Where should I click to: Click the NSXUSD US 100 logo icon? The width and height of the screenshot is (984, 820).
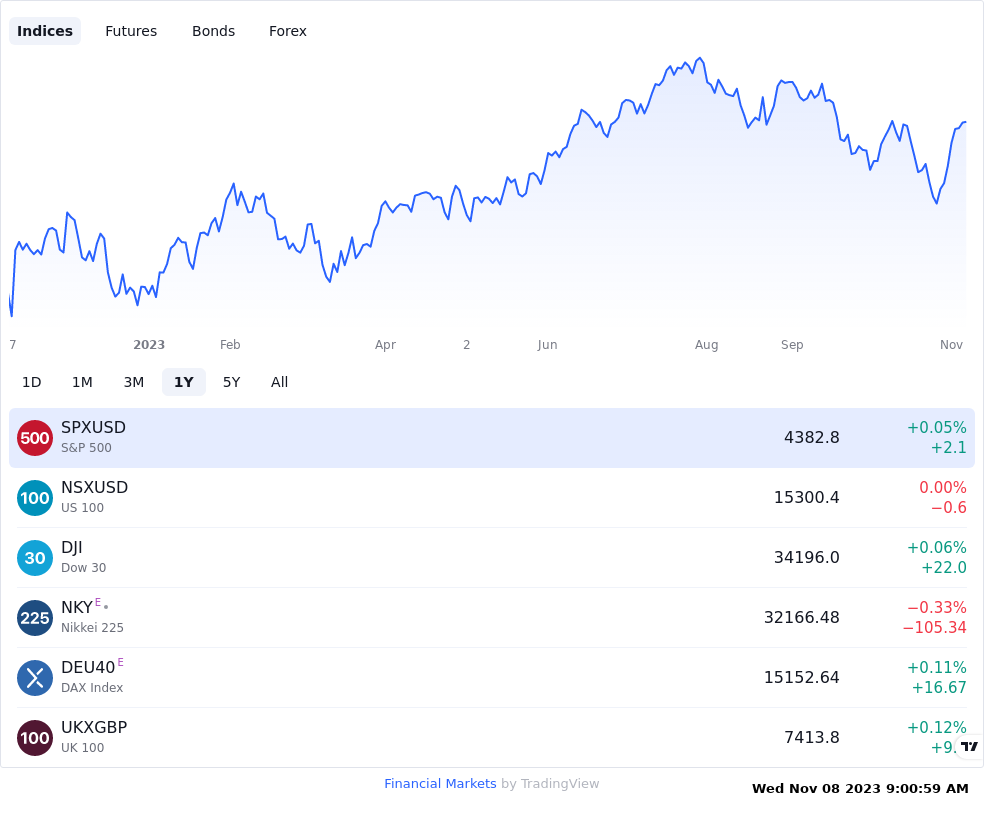[35, 498]
